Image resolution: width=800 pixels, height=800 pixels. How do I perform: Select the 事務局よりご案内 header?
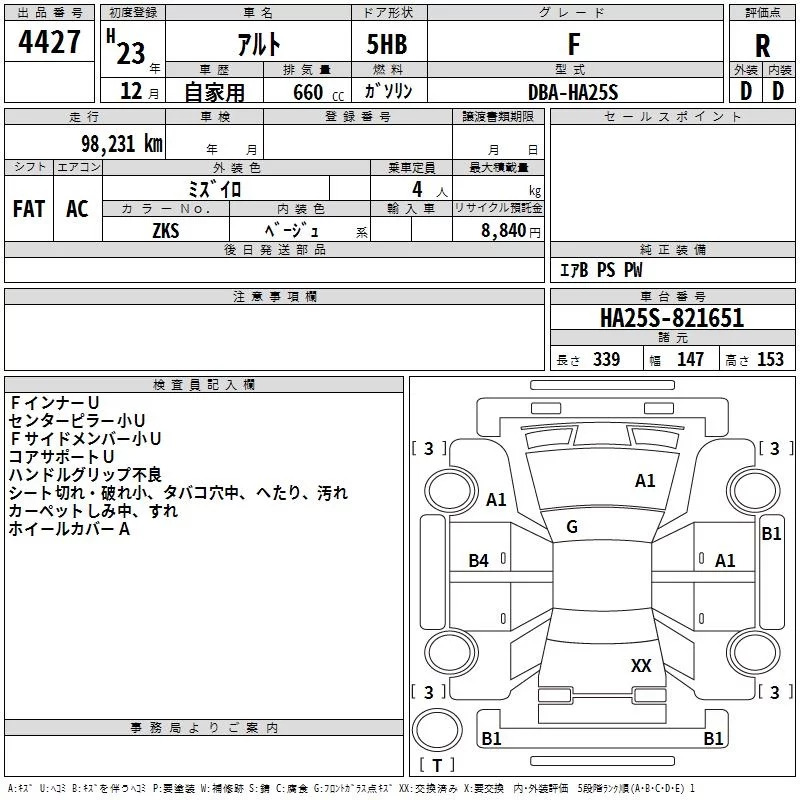(x=204, y=728)
